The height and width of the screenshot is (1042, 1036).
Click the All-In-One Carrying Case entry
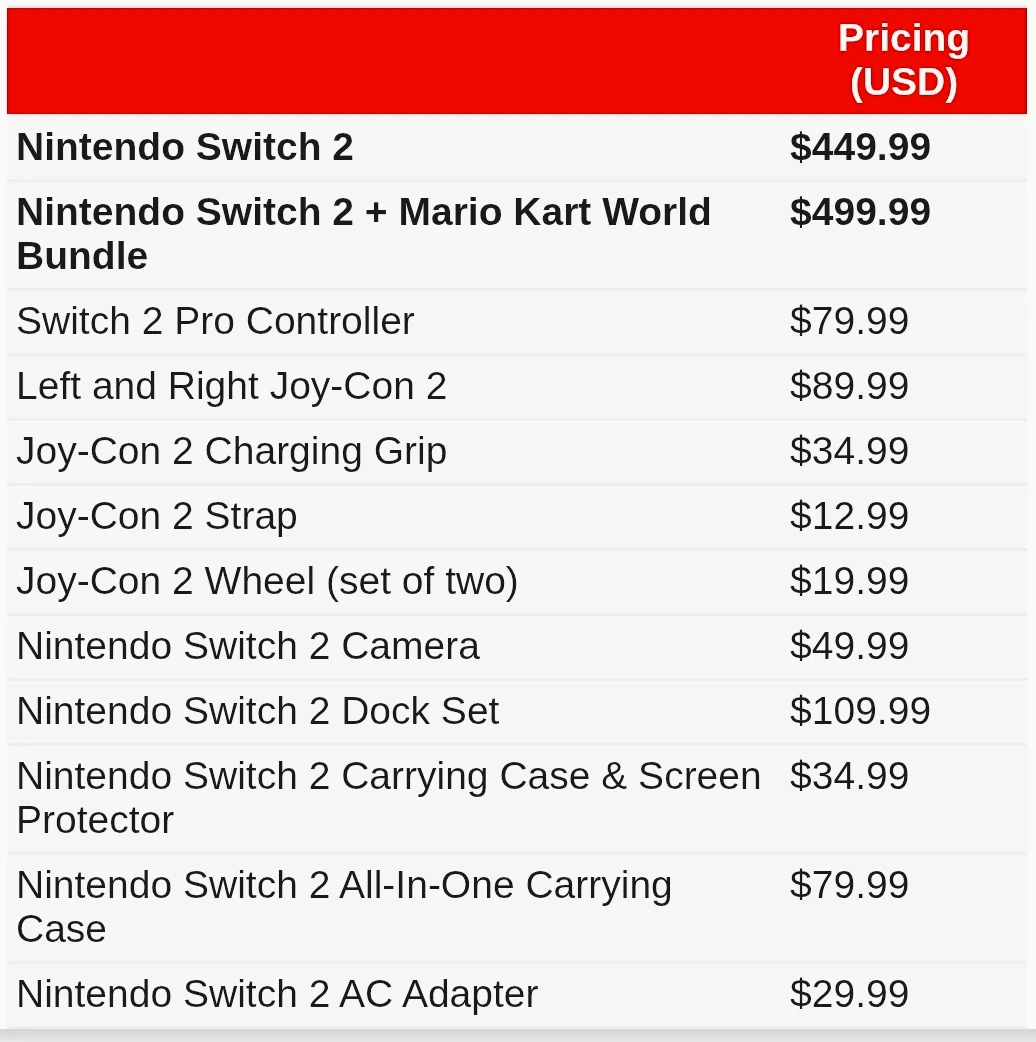point(344,906)
